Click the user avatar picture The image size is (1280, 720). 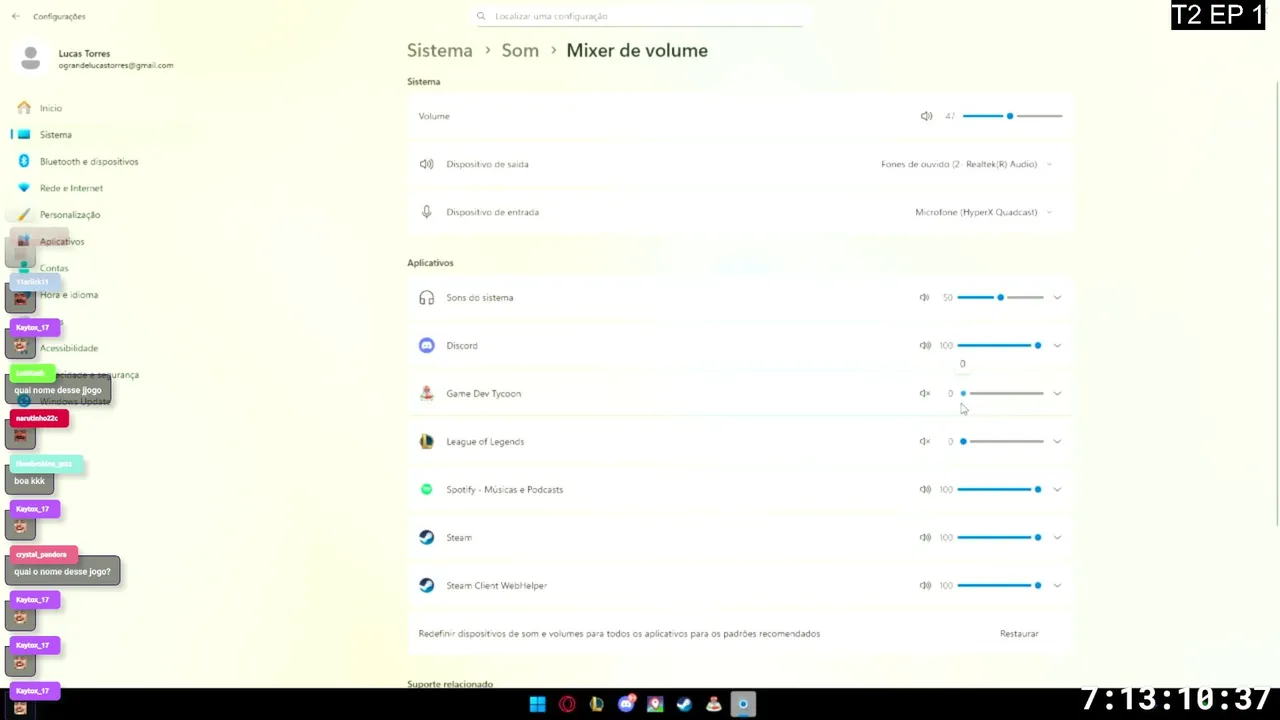31,59
